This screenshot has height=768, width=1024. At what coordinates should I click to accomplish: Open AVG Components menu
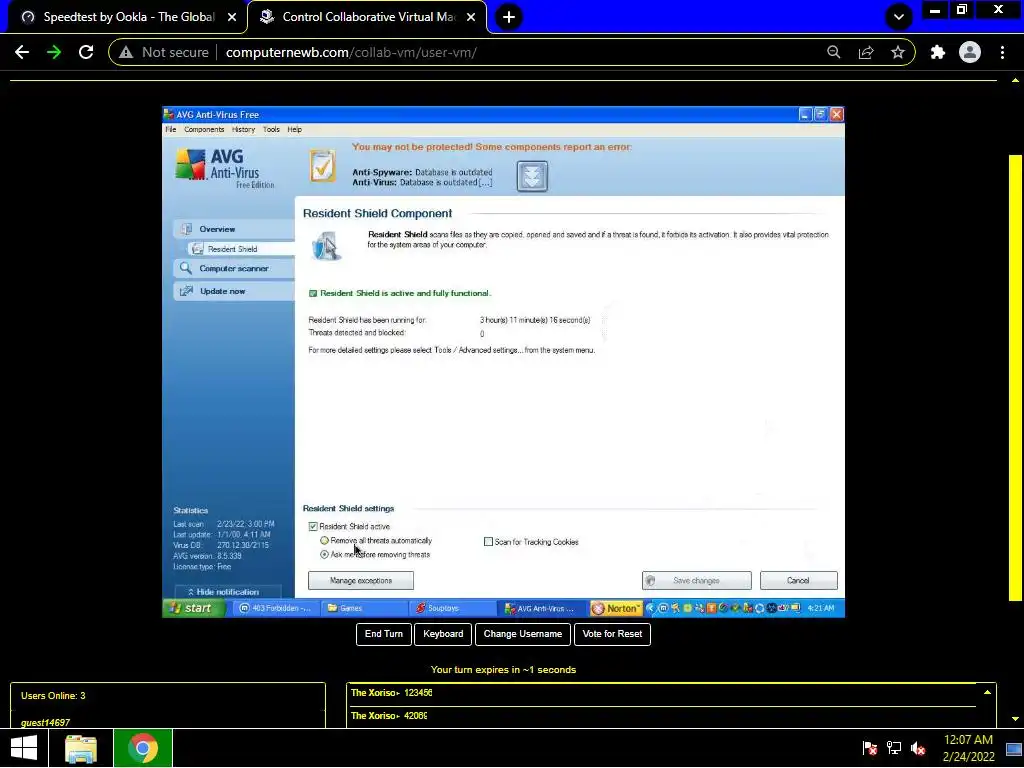204,129
